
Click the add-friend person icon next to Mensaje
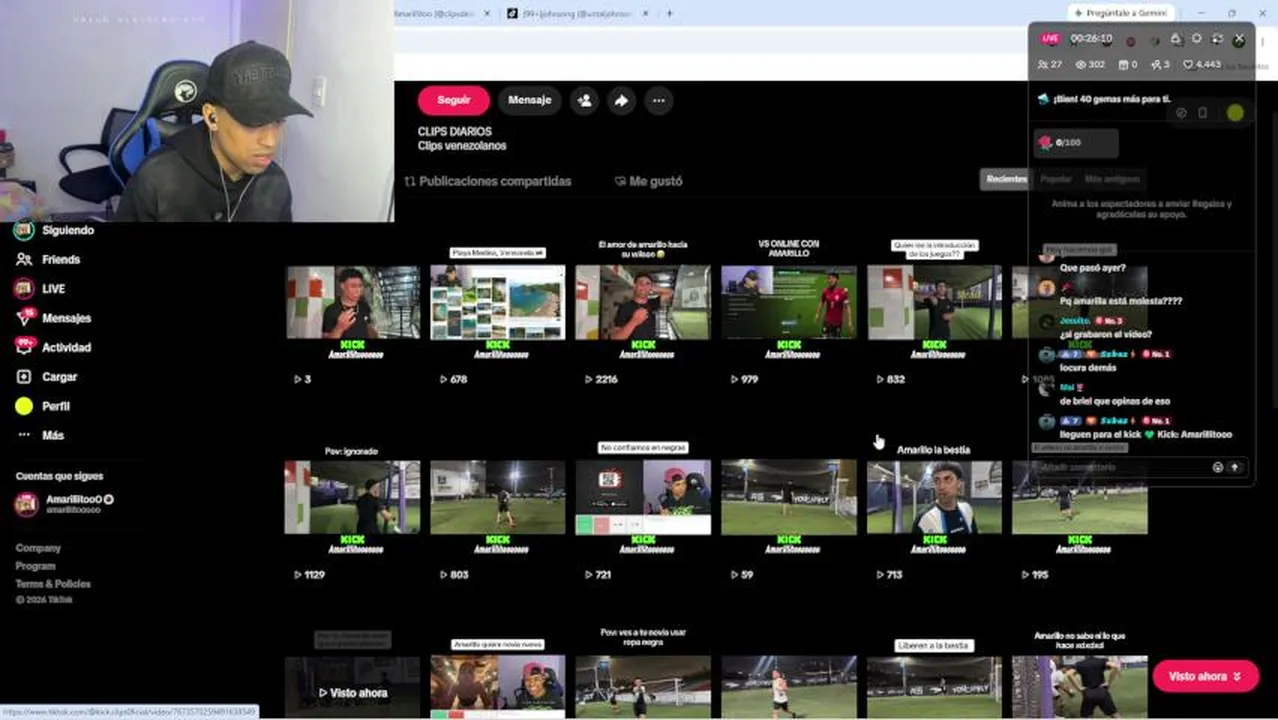584,100
